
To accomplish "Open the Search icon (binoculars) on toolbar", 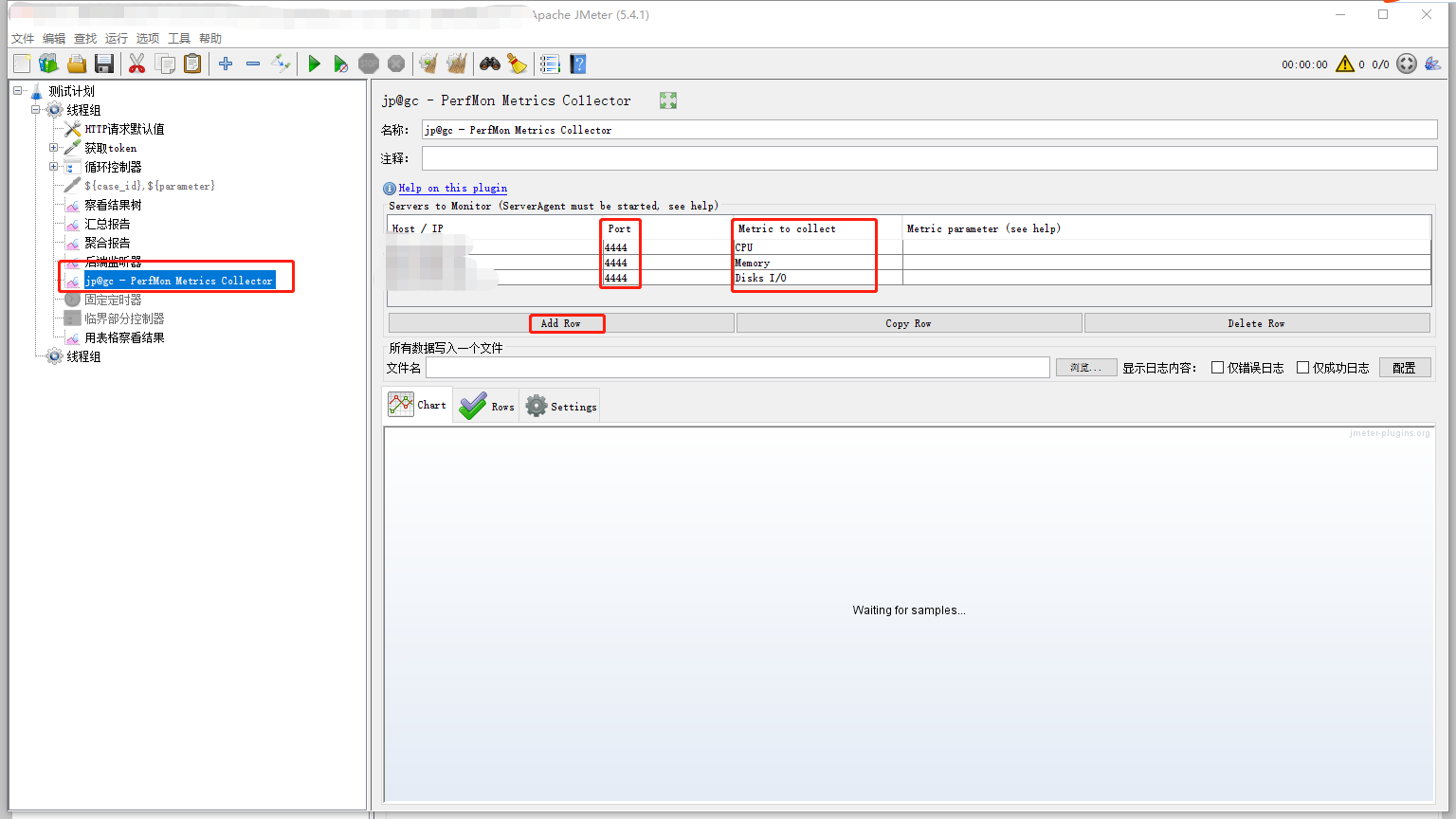I will click(489, 64).
